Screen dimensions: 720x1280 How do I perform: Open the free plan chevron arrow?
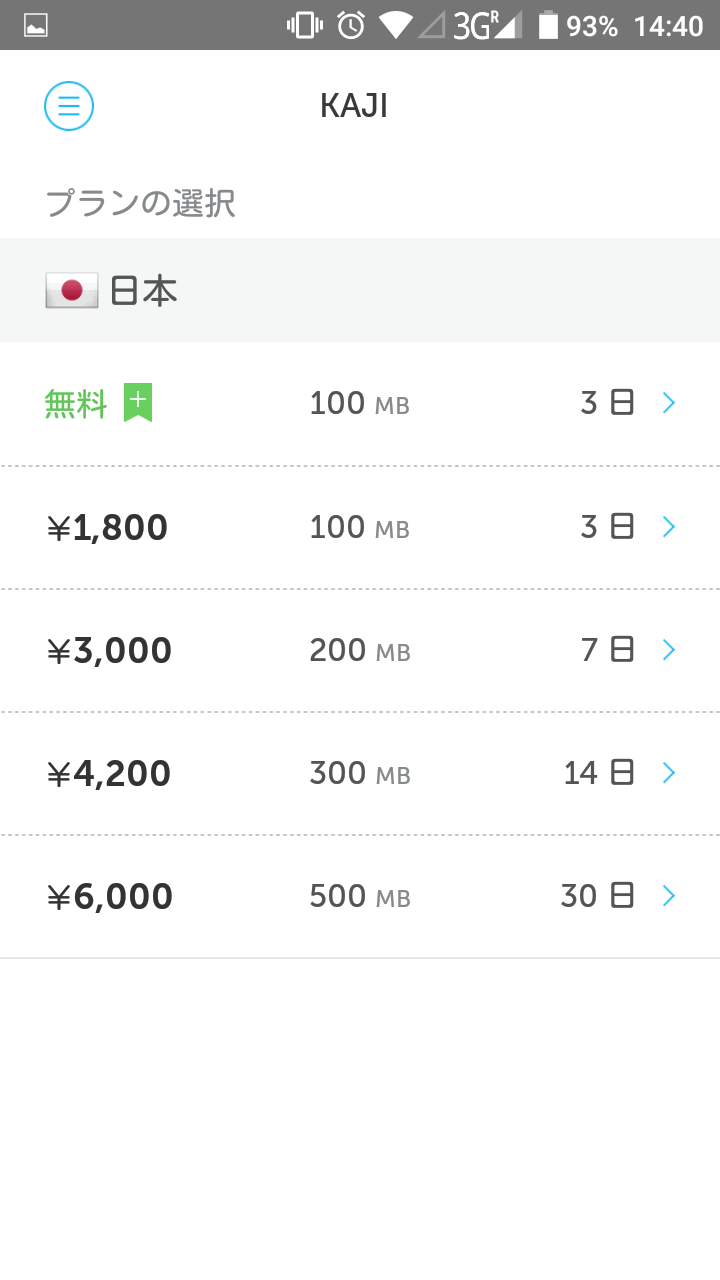[669, 403]
